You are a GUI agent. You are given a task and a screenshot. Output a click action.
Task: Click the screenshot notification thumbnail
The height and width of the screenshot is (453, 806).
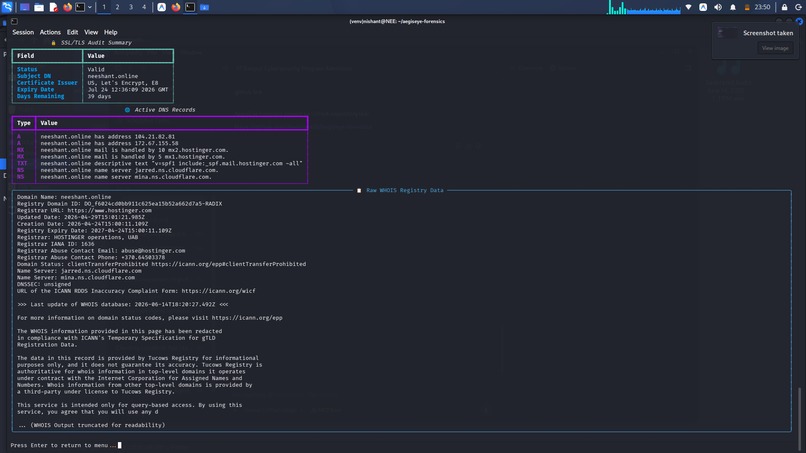pos(727,33)
